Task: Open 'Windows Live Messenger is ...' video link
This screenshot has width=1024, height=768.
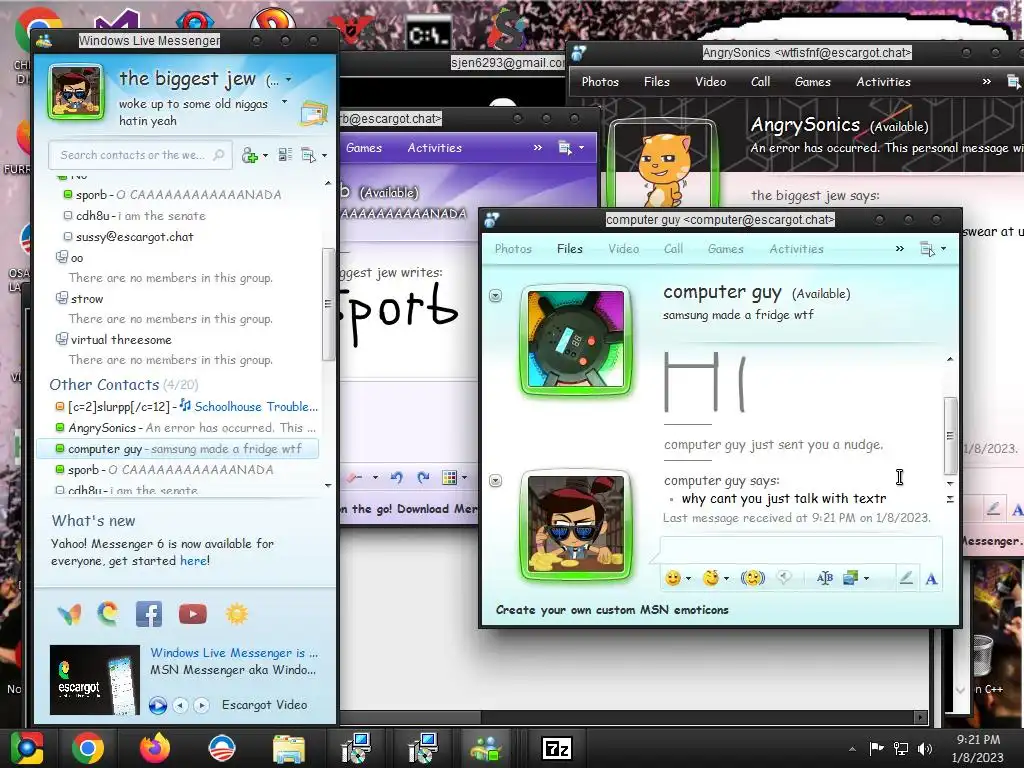Action: click(234, 653)
